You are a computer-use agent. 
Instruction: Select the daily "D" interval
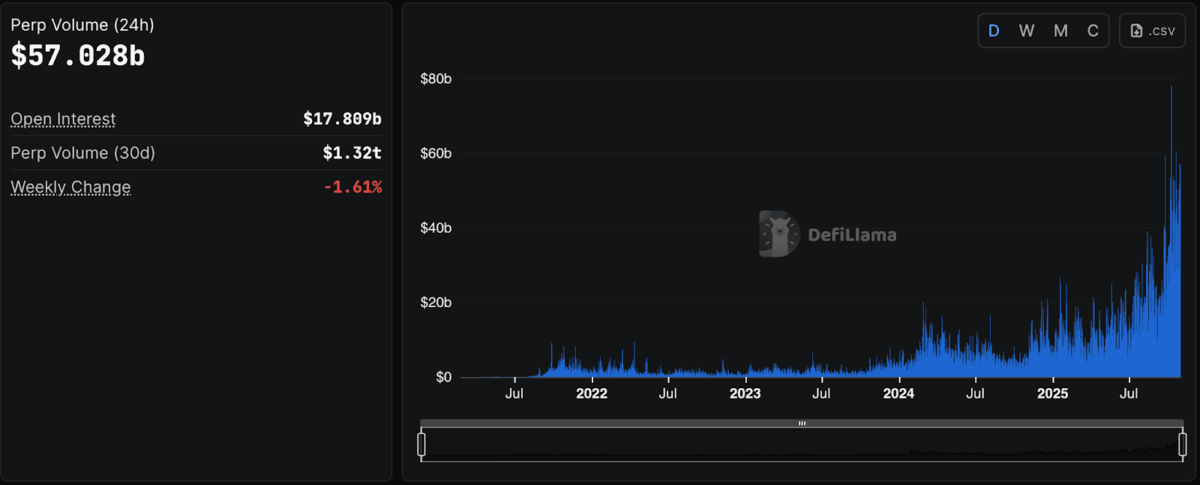point(994,31)
